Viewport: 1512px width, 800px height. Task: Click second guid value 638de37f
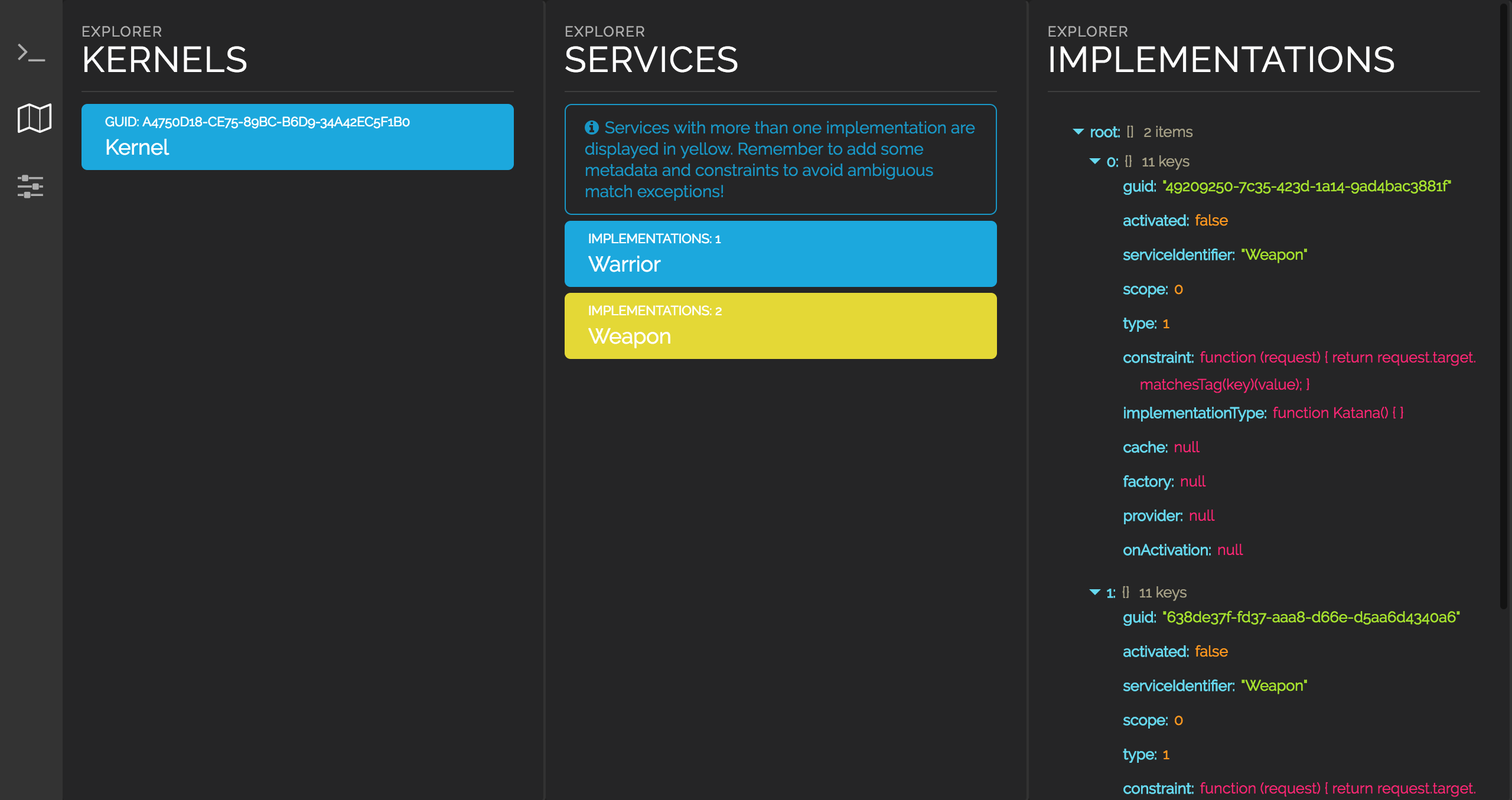click(1311, 618)
